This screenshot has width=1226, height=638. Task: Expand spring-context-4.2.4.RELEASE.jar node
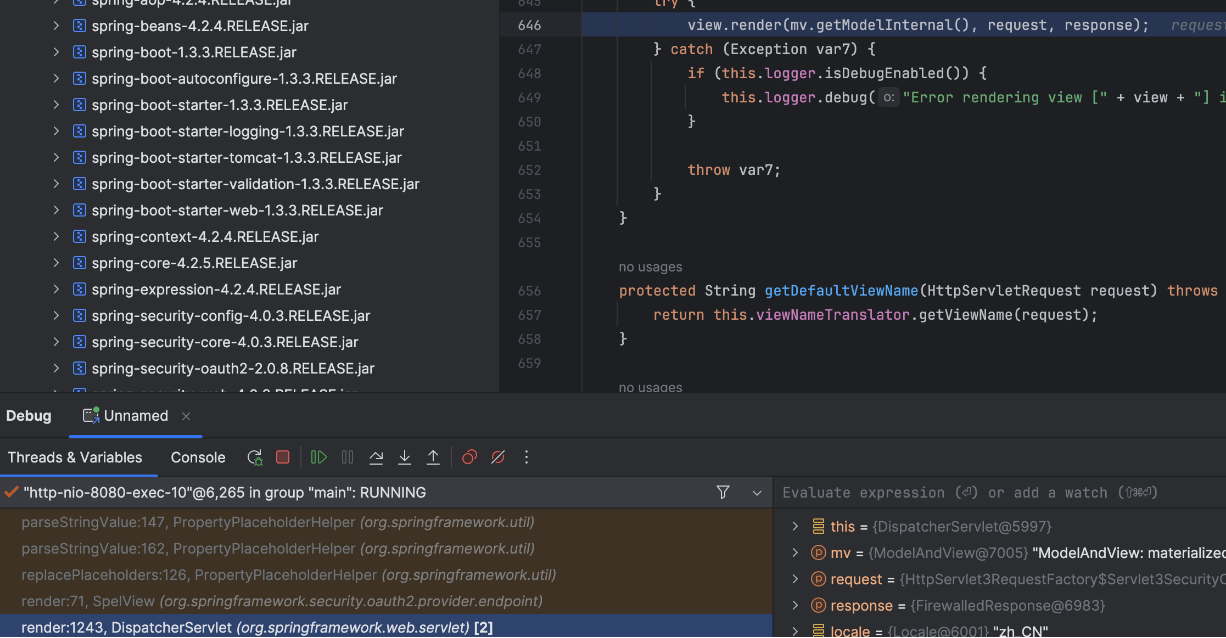click(x=56, y=237)
